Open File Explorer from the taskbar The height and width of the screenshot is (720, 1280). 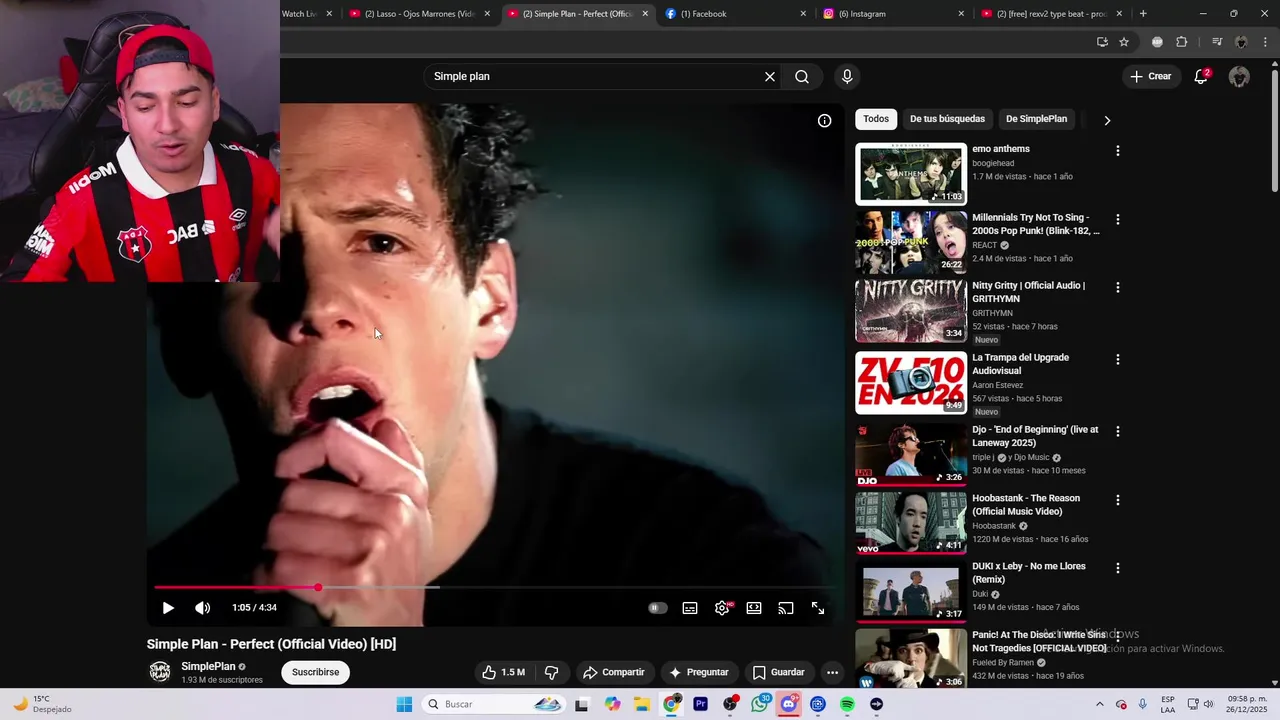641,704
